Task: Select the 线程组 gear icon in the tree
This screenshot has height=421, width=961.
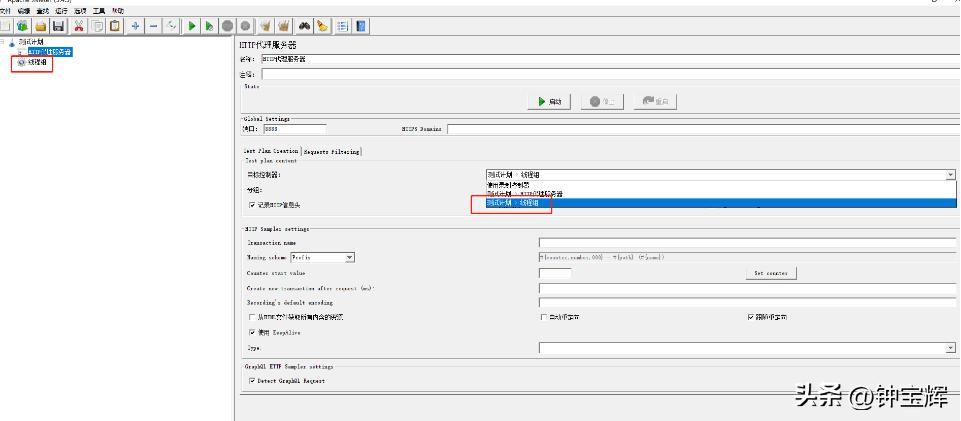Action: pos(22,62)
